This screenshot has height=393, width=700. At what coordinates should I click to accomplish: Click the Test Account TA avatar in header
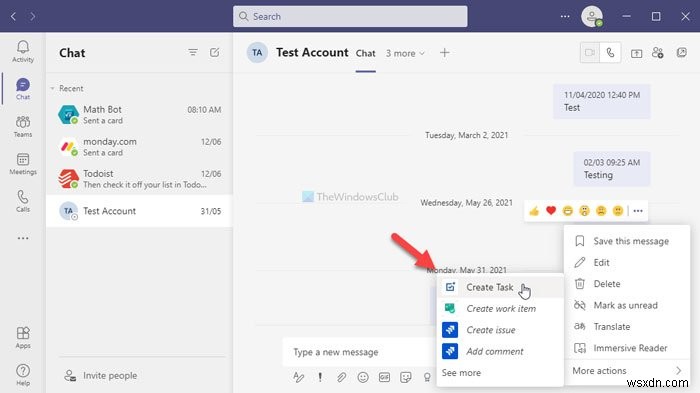tap(257, 53)
